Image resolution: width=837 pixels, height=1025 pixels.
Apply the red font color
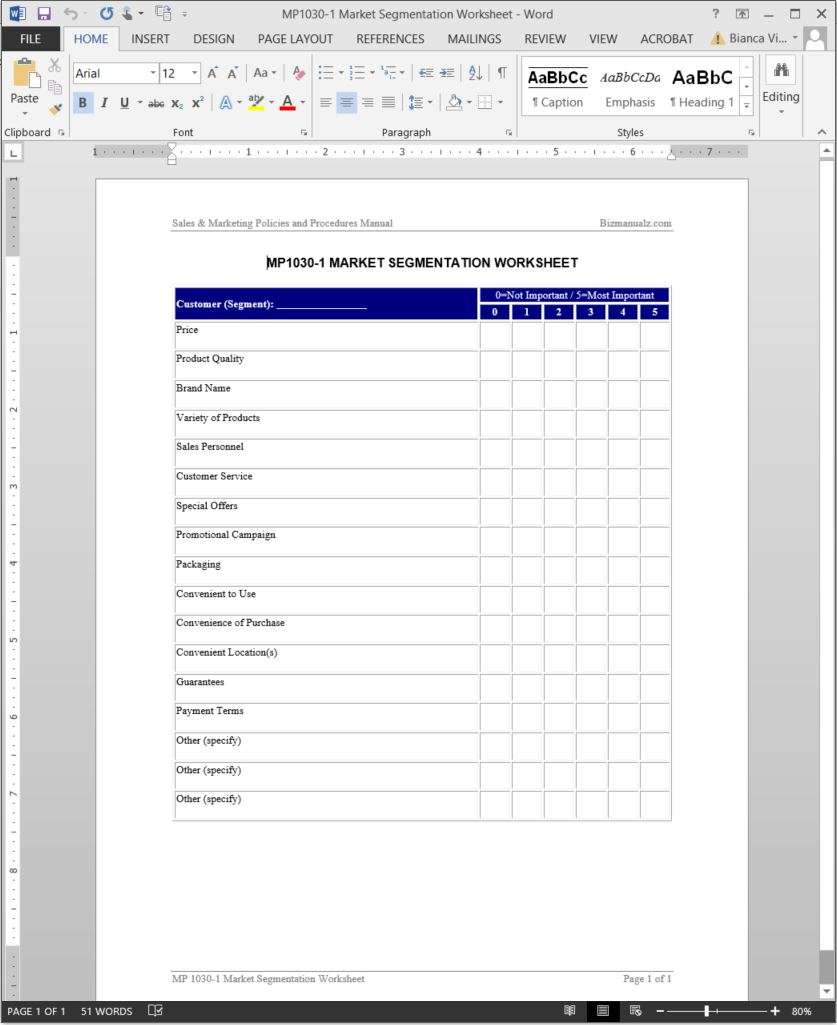coord(287,103)
